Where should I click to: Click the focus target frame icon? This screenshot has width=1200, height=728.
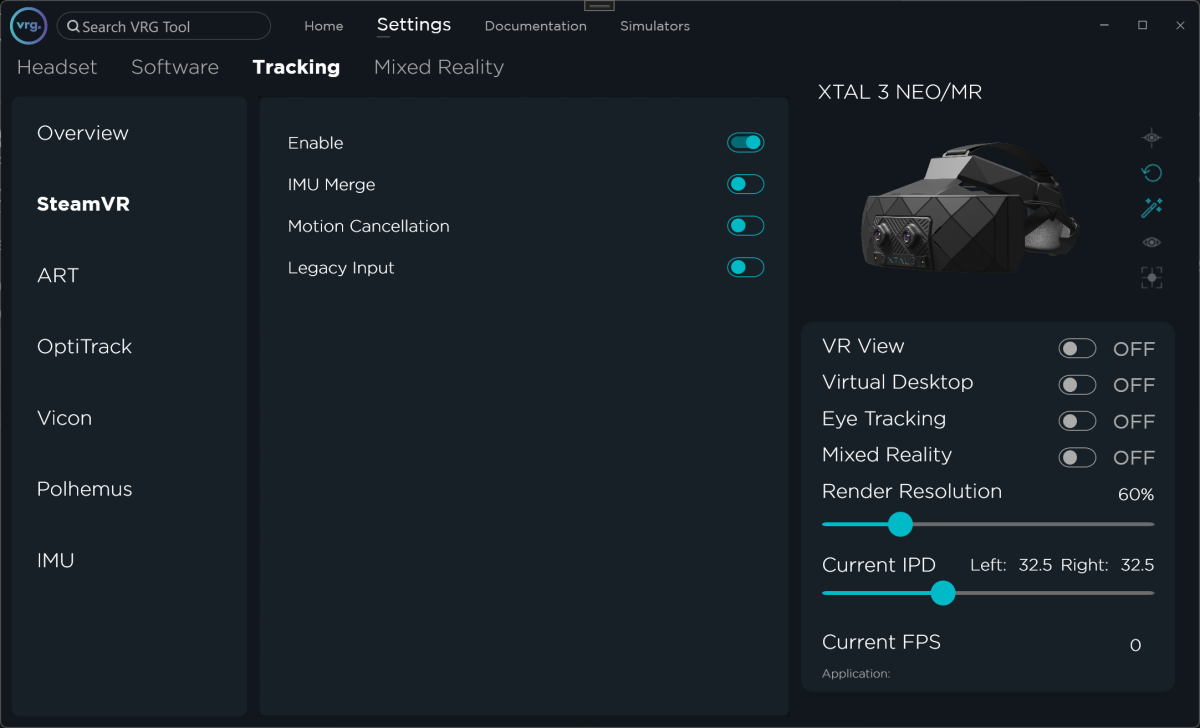tap(1152, 278)
